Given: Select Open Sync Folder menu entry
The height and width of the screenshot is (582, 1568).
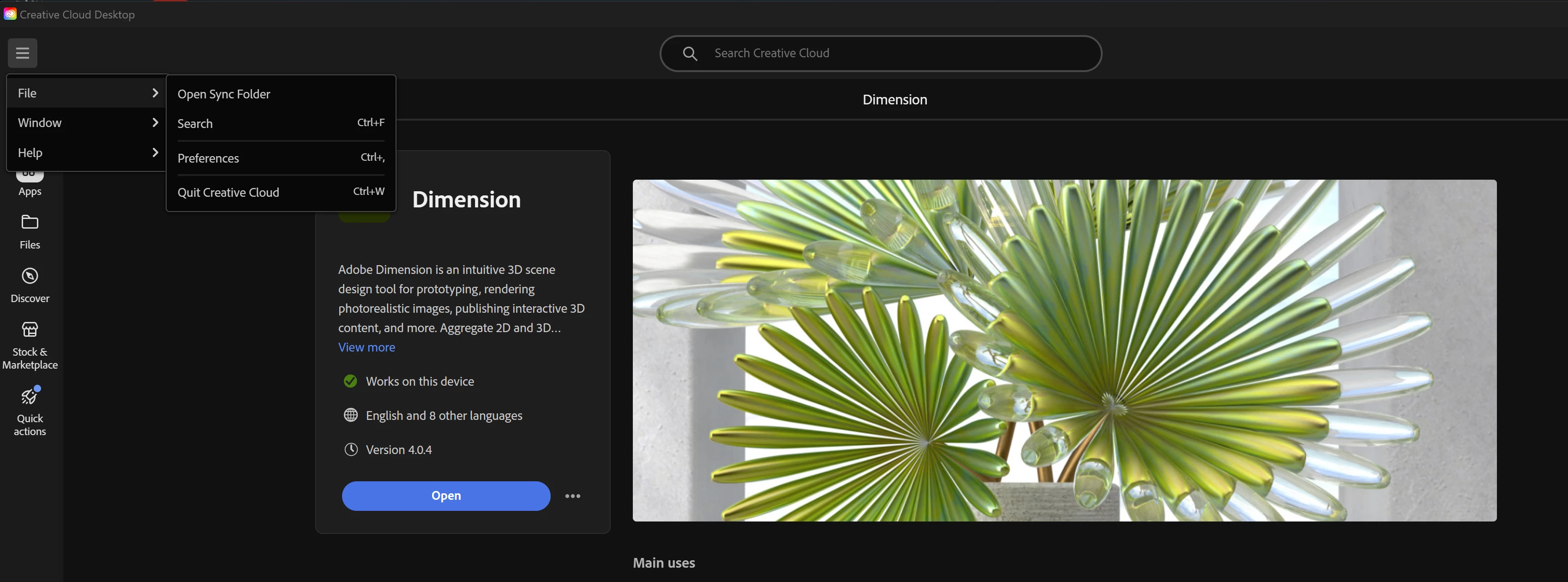Looking at the screenshot, I should [223, 94].
